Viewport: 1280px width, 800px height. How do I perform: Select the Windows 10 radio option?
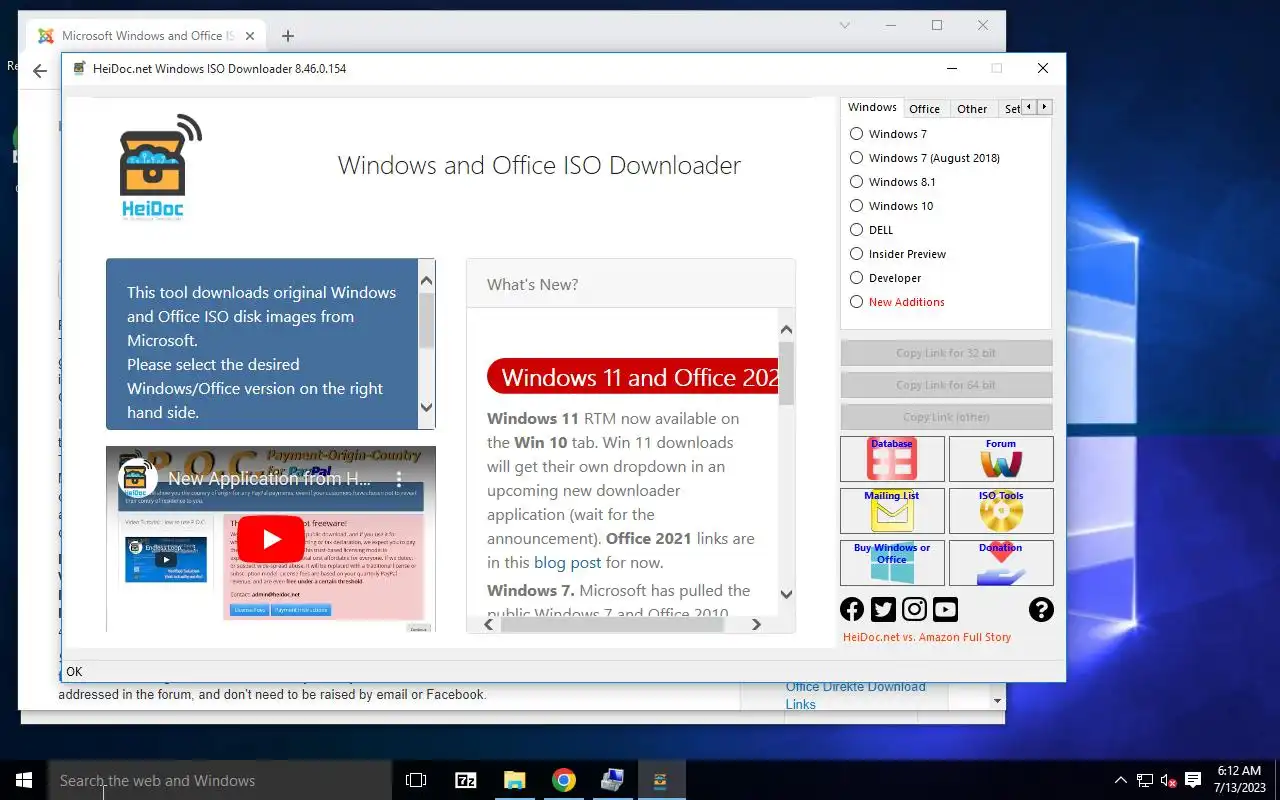pos(891,206)
